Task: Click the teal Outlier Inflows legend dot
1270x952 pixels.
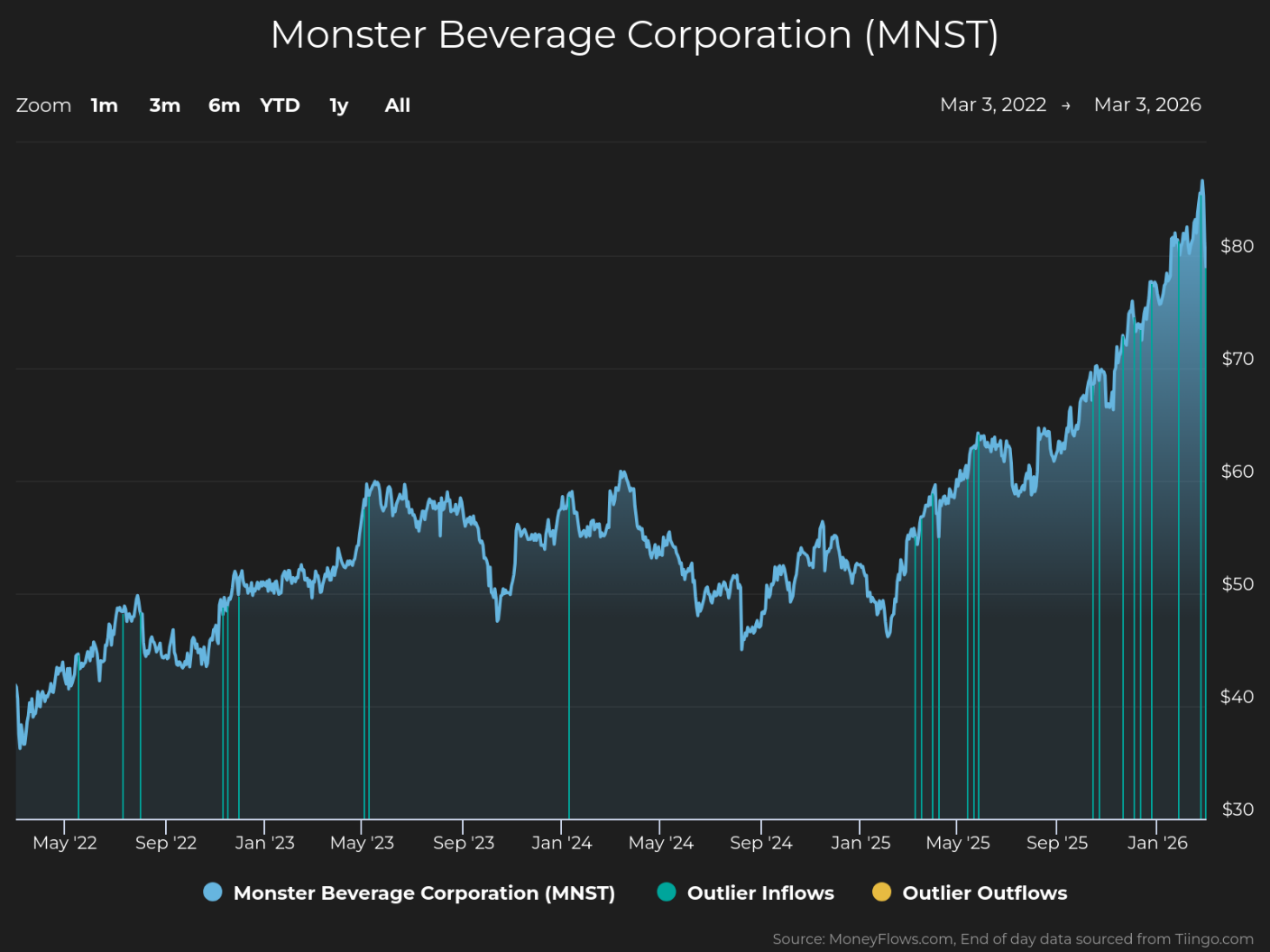Action: [x=667, y=892]
